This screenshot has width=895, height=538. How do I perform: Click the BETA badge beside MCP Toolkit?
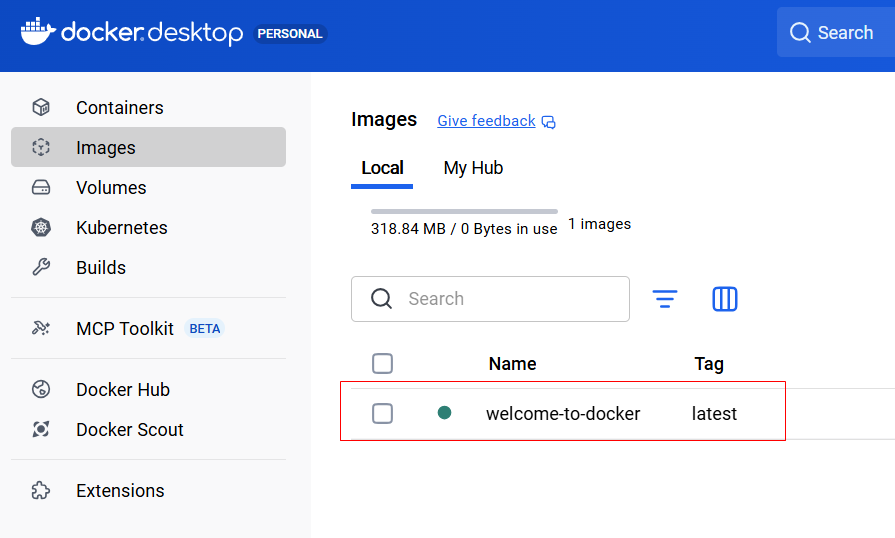click(x=204, y=329)
